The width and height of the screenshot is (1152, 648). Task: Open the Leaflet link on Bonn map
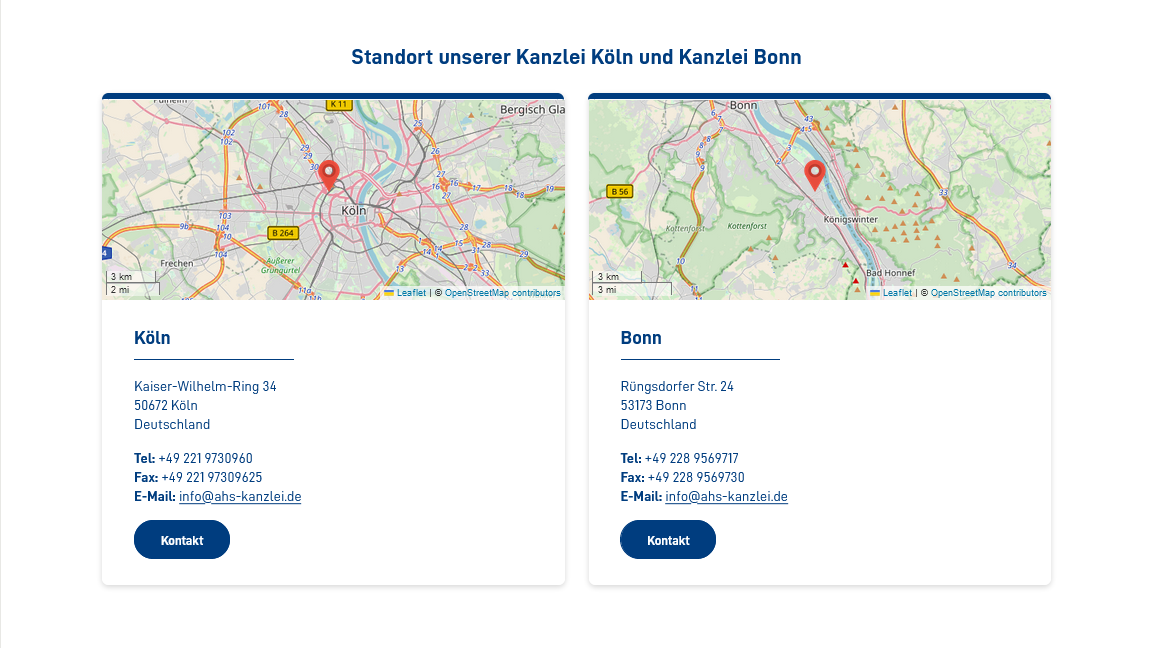(897, 293)
